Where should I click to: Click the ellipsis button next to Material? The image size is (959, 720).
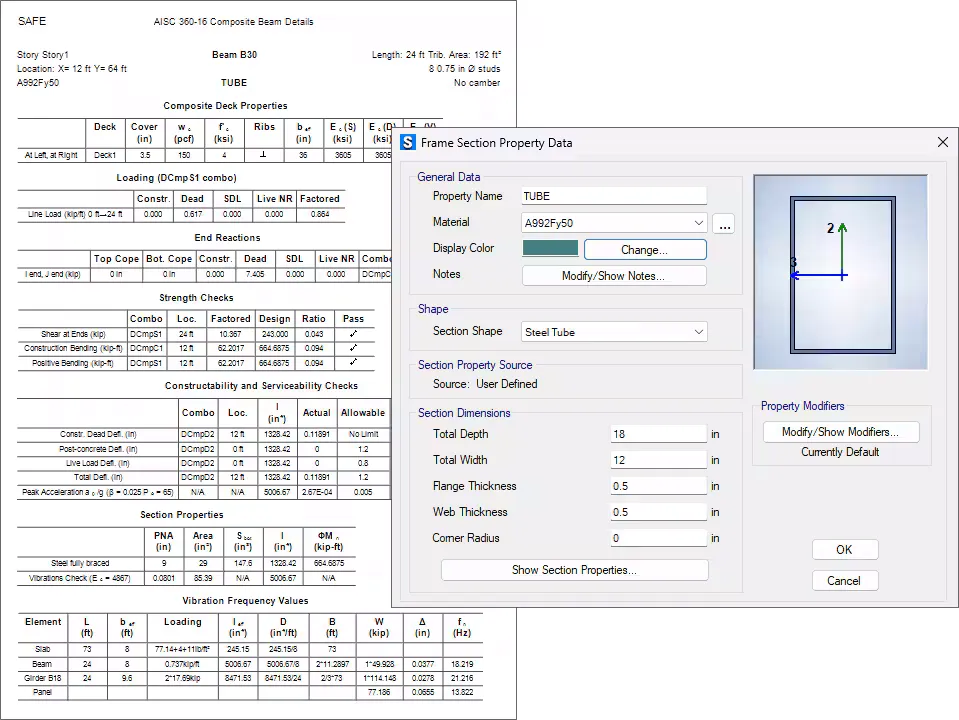724,223
